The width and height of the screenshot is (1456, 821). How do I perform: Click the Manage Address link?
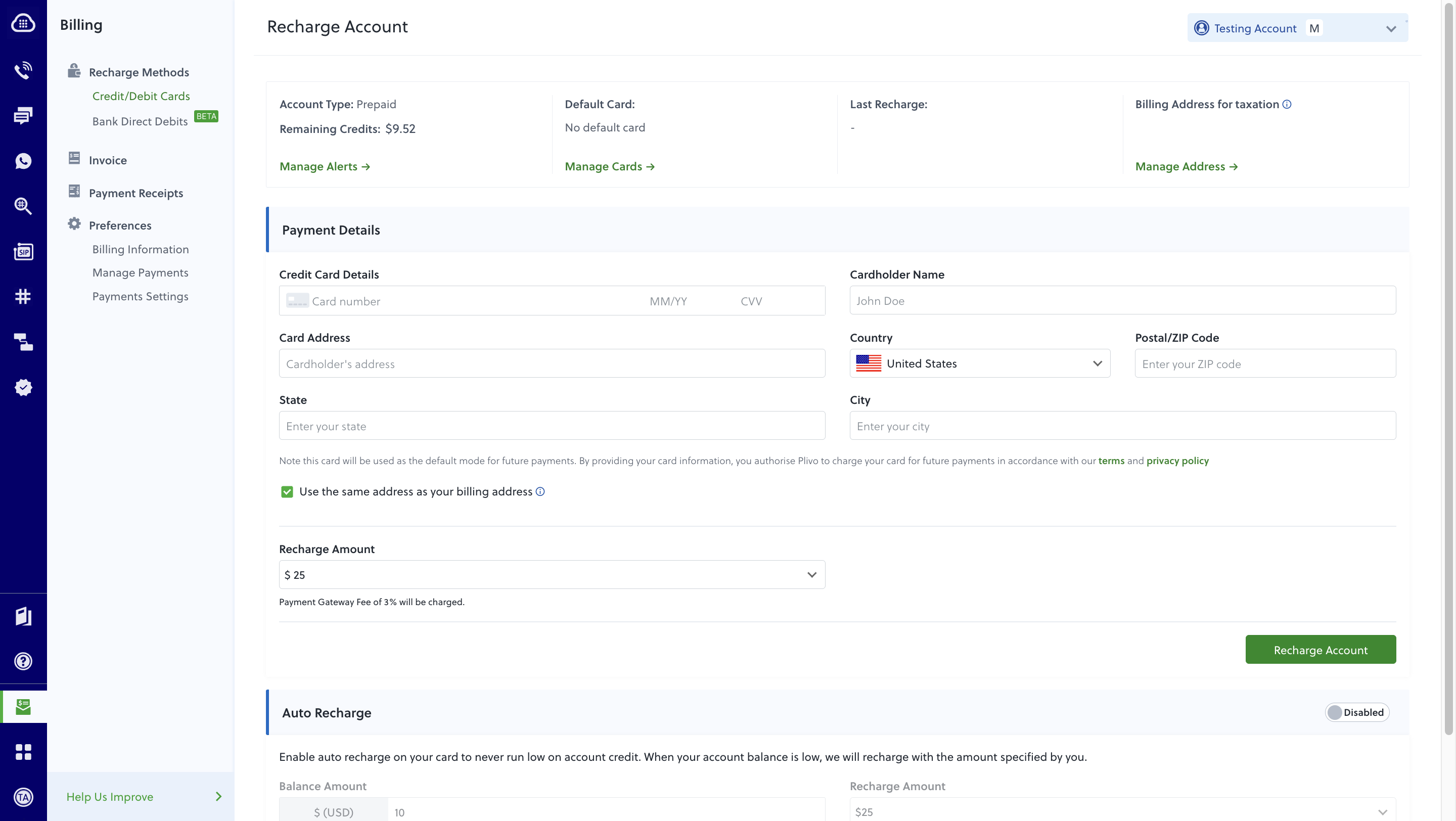pyautogui.click(x=1186, y=167)
